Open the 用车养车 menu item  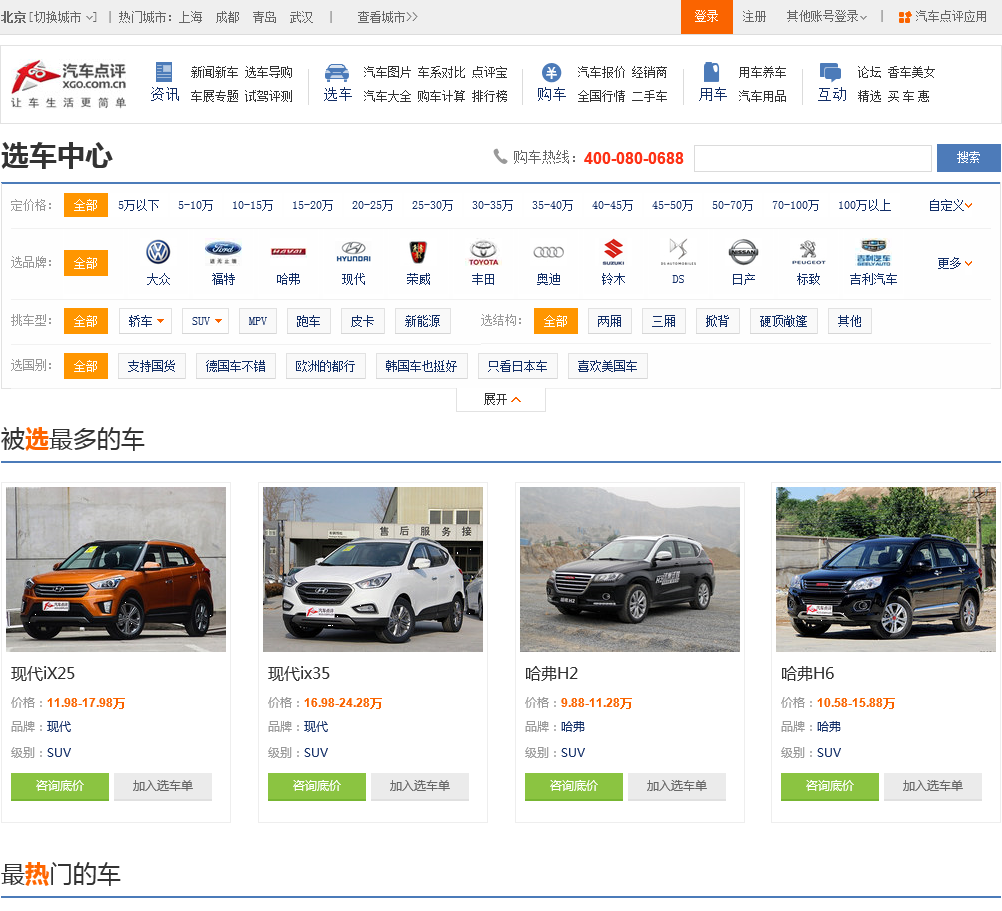(762, 72)
